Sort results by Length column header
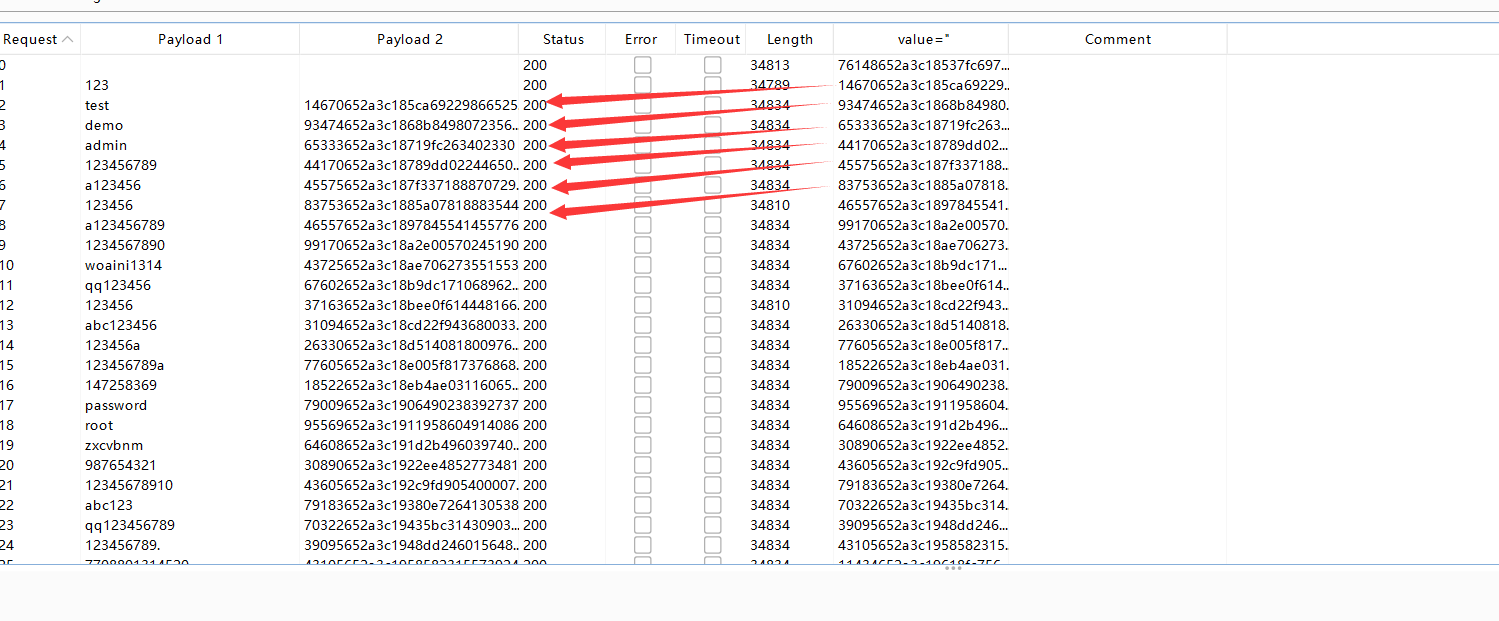This screenshot has width=1499, height=621. pyautogui.click(x=790, y=40)
